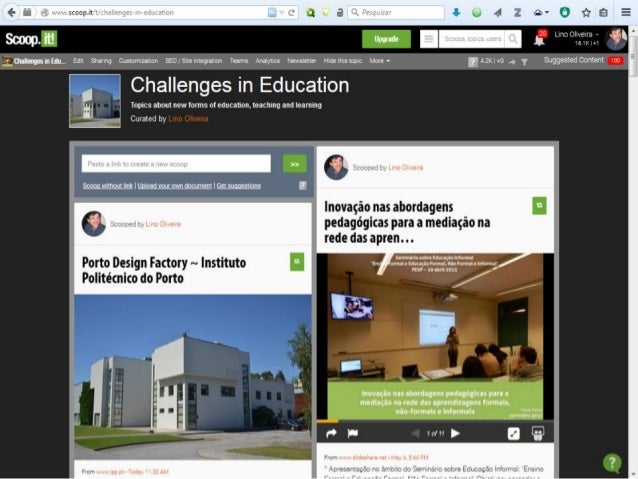This screenshot has width=638, height=479.
Task: Open the Edit menu item
Action: (78, 61)
